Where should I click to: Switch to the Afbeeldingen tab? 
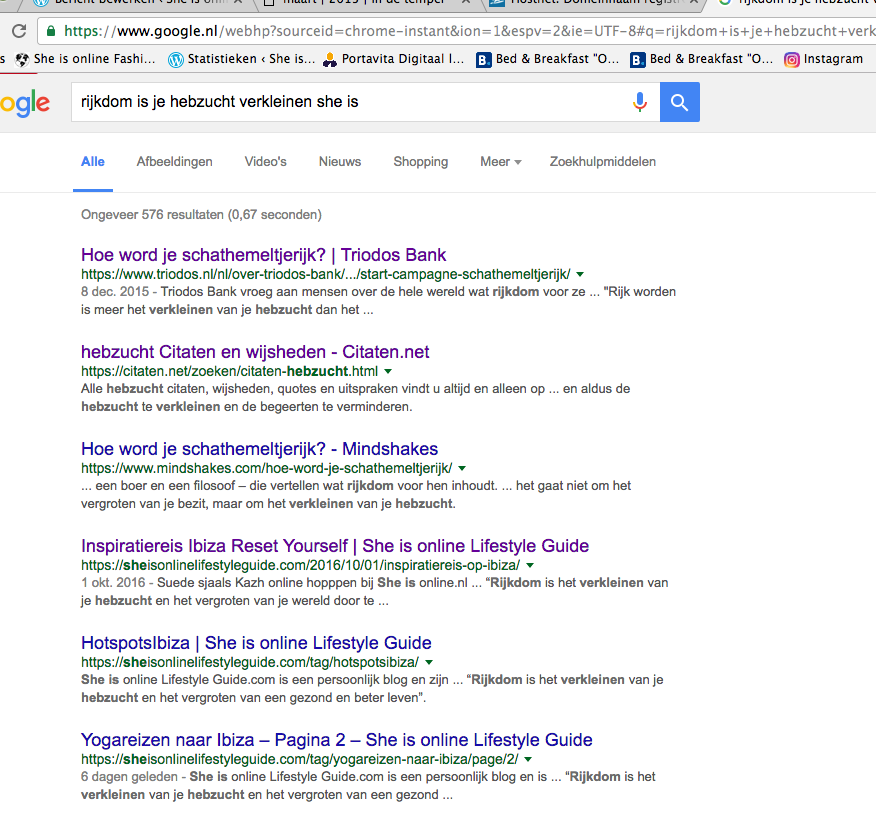coord(174,162)
